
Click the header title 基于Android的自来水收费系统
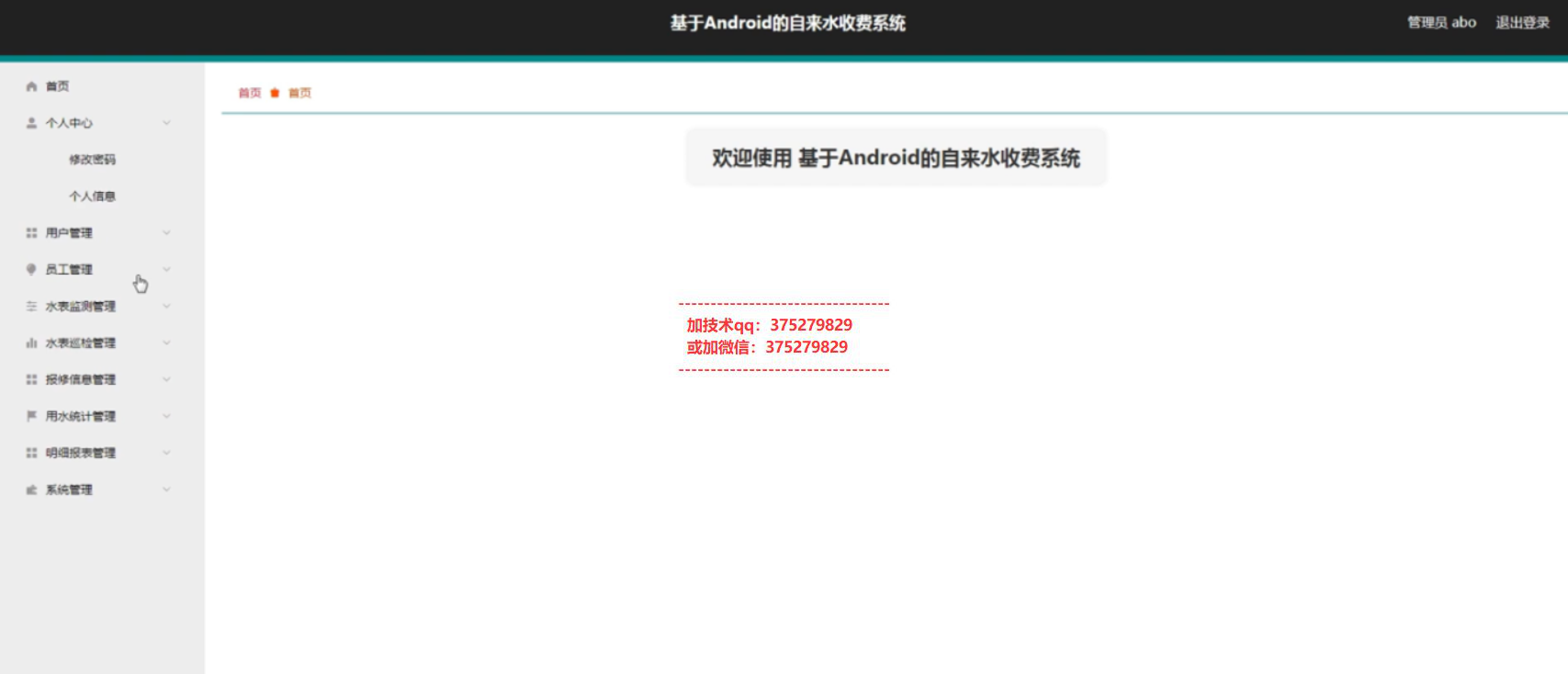coord(787,23)
